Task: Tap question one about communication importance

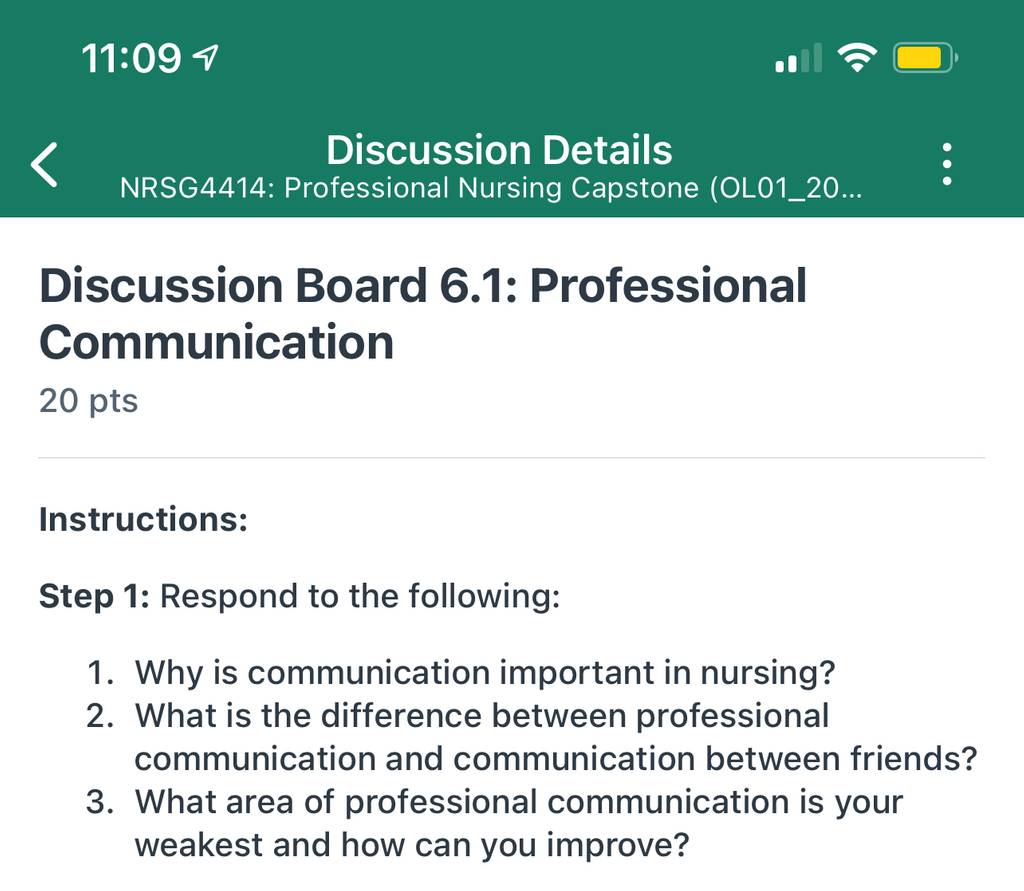Action: click(460, 672)
